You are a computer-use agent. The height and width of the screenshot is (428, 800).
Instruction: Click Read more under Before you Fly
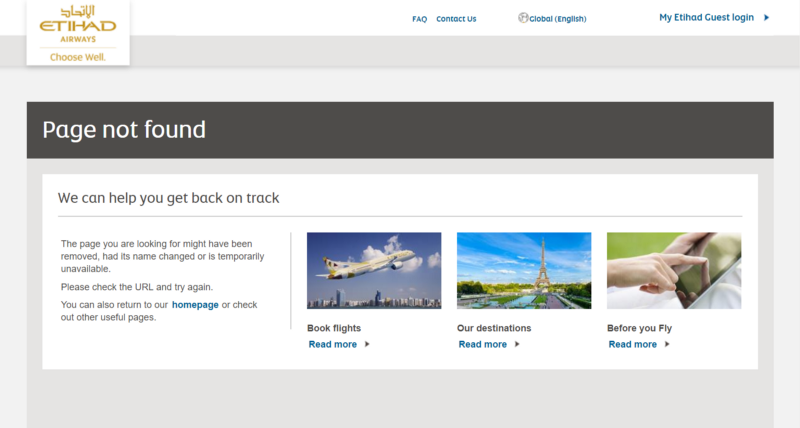tap(633, 344)
